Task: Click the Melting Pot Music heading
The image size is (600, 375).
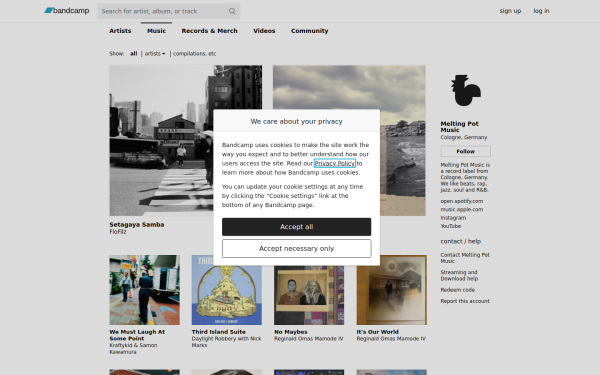Action: point(459,127)
